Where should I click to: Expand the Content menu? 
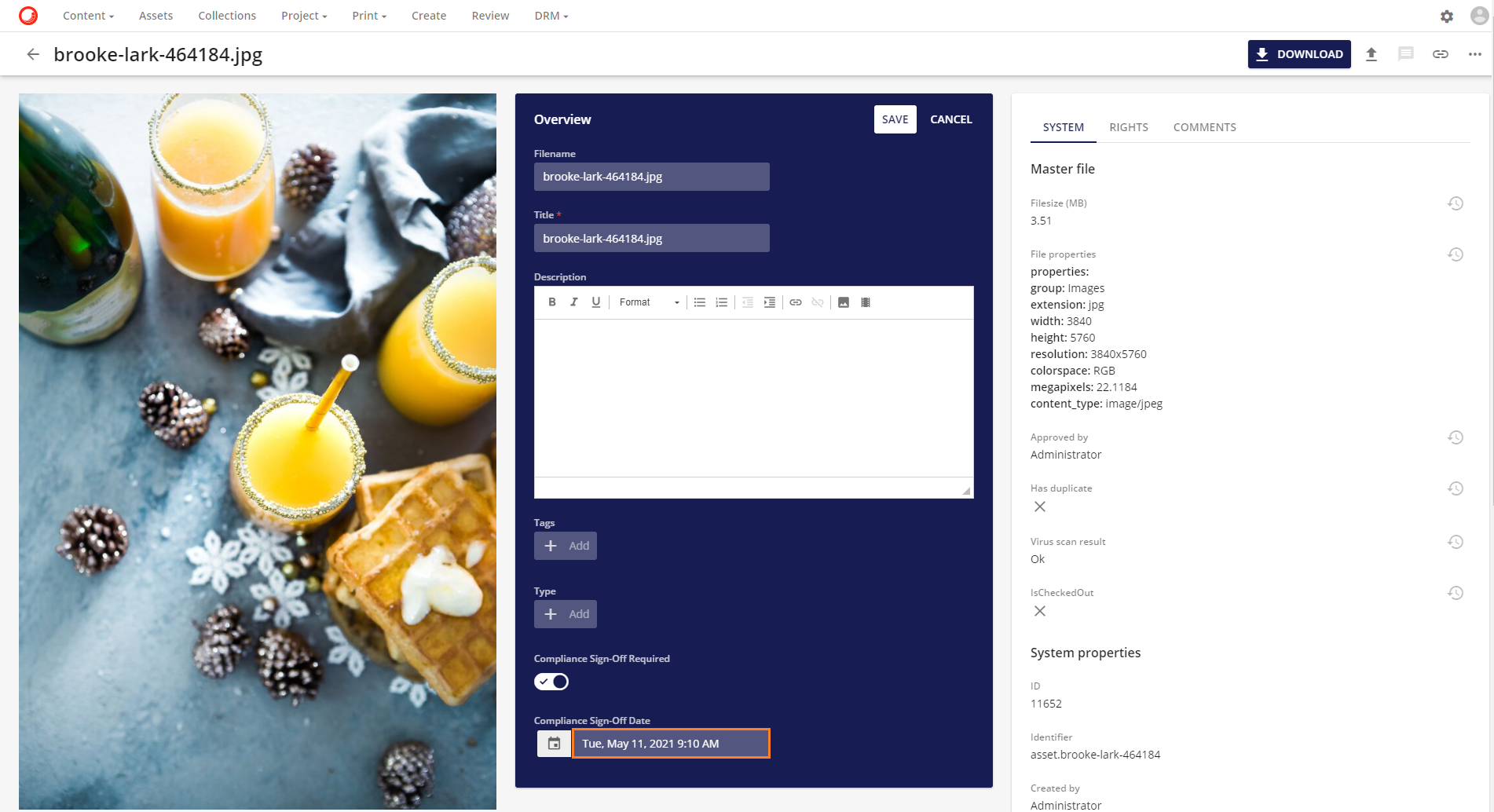tap(88, 16)
